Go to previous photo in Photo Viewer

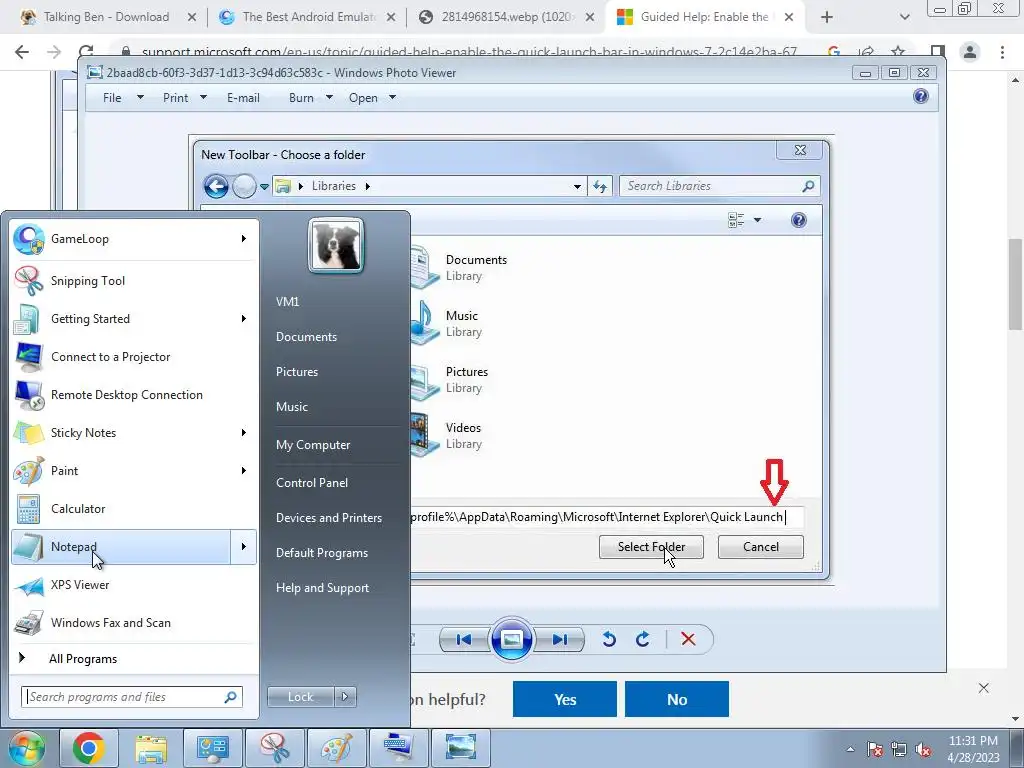464,639
